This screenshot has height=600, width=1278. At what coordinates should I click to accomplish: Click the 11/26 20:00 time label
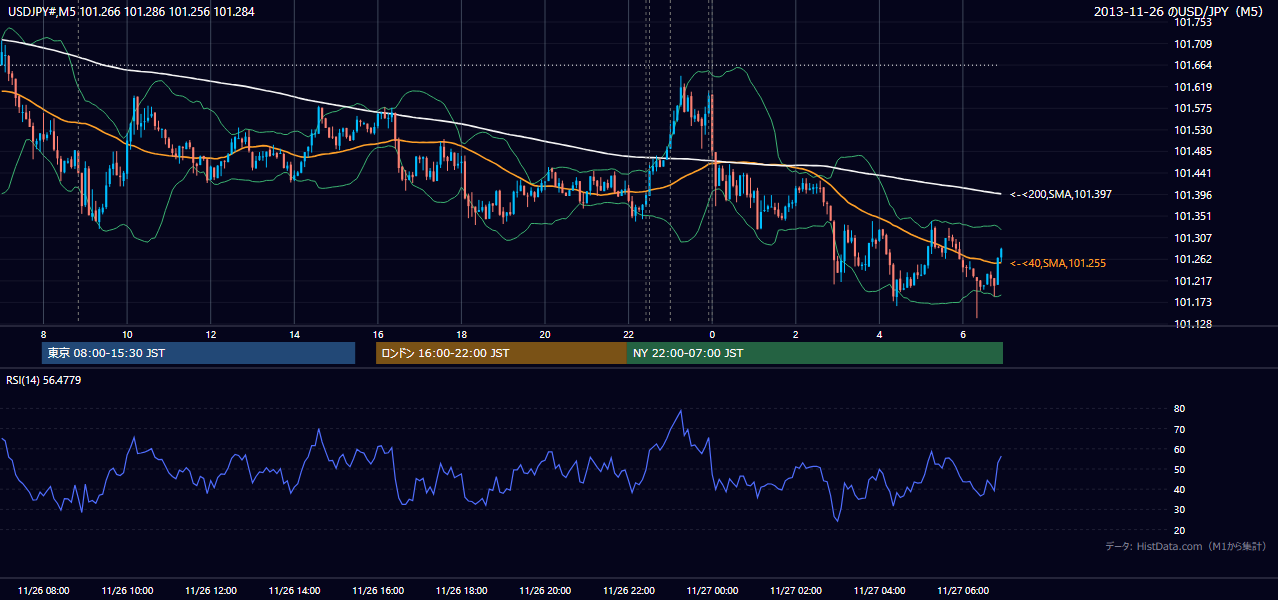(545, 591)
